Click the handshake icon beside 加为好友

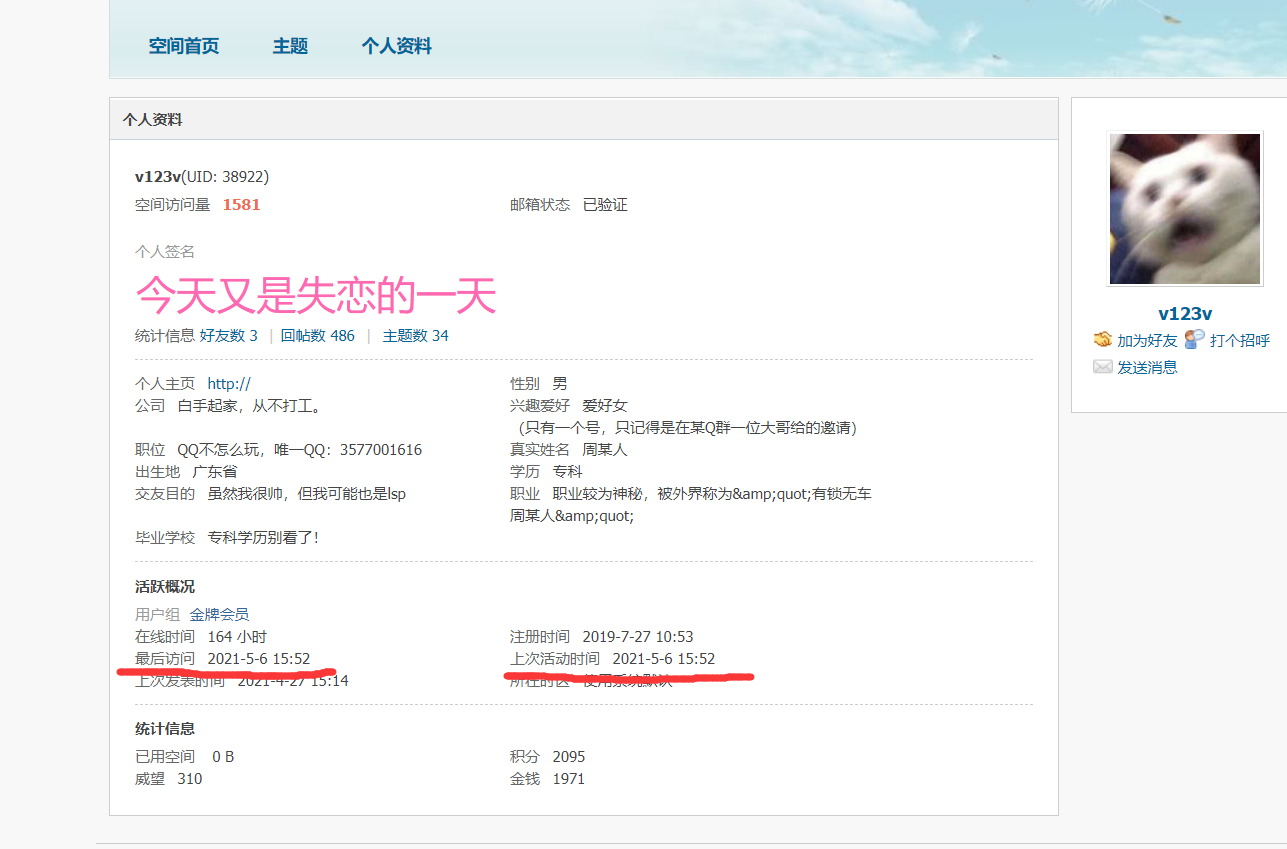1103,340
